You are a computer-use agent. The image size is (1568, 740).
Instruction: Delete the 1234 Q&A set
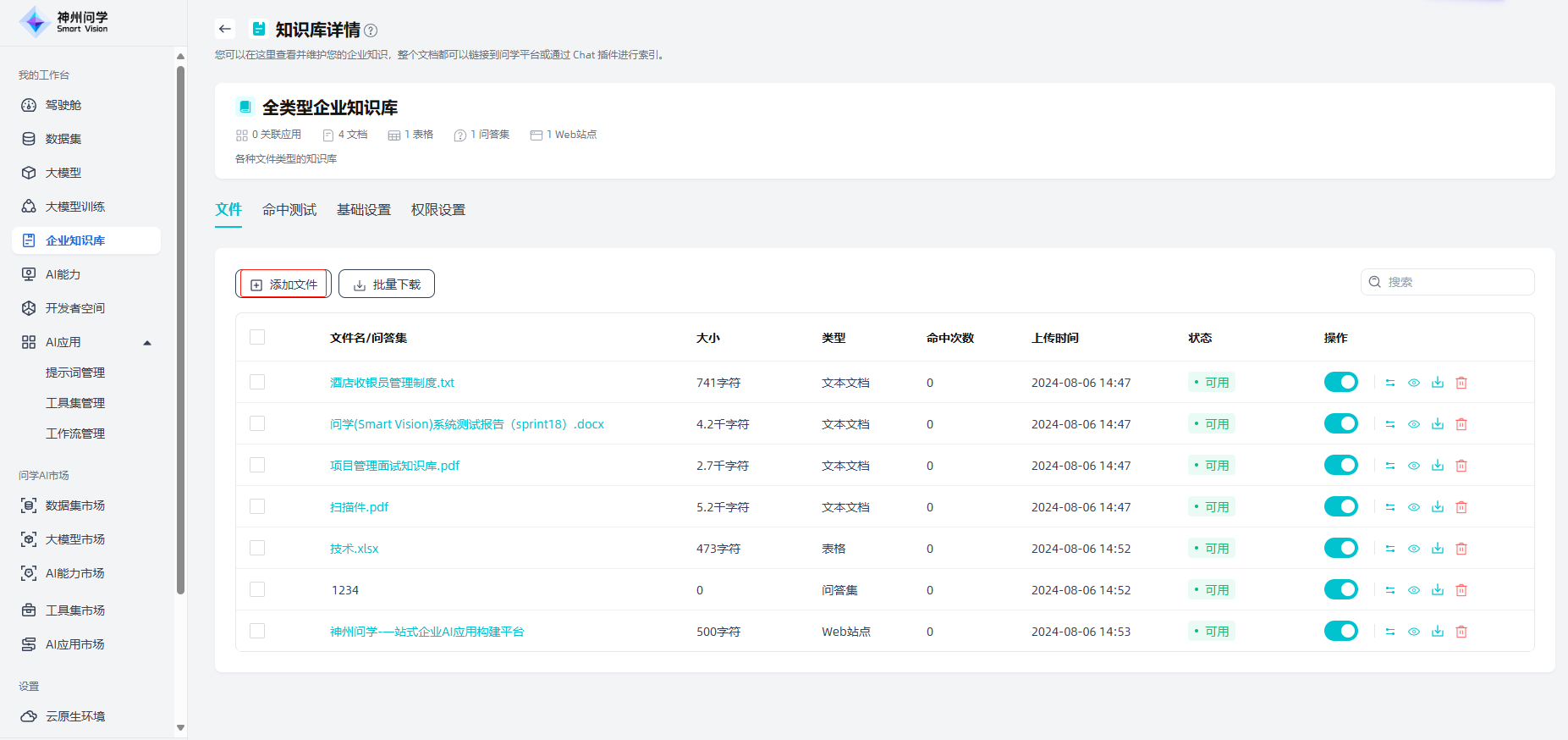click(1461, 590)
